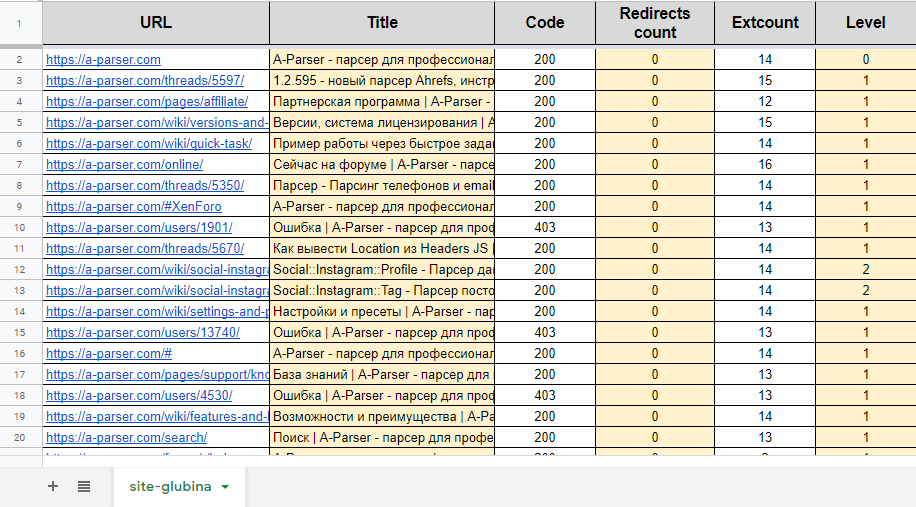The height and width of the screenshot is (507, 916).
Task: Open link a-parser.com/#XenForo
Action: click(134, 207)
